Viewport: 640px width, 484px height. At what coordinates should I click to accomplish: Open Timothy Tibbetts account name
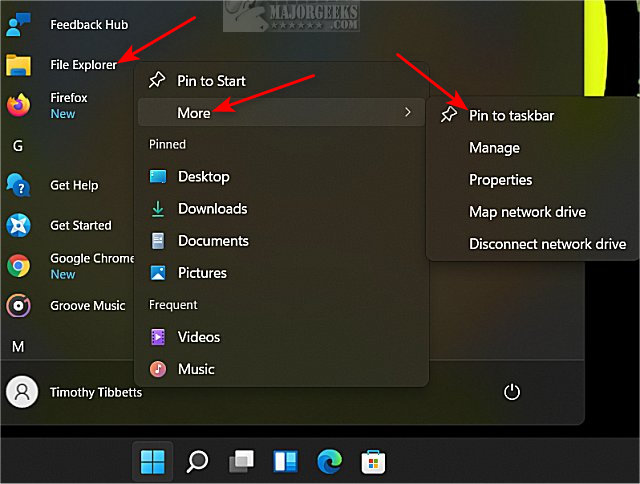[x=96, y=392]
